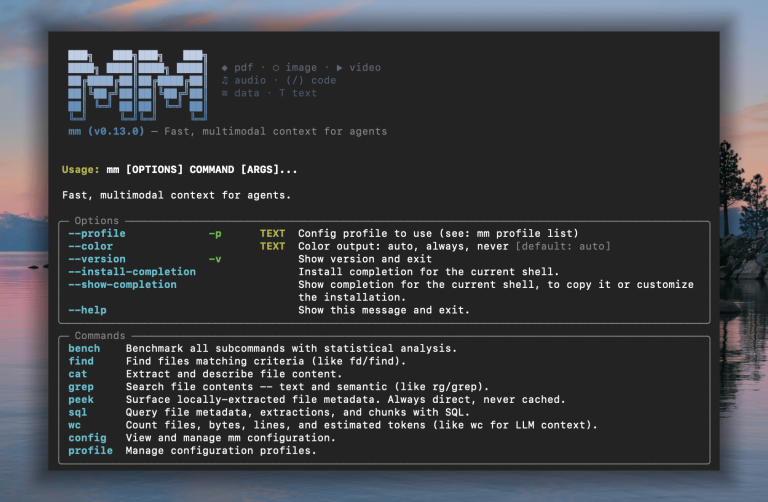Image resolution: width=768 pixels, height=502 pixels.
Task: Click 'Install completion for the current shell.' text
Action: point(429,271)
